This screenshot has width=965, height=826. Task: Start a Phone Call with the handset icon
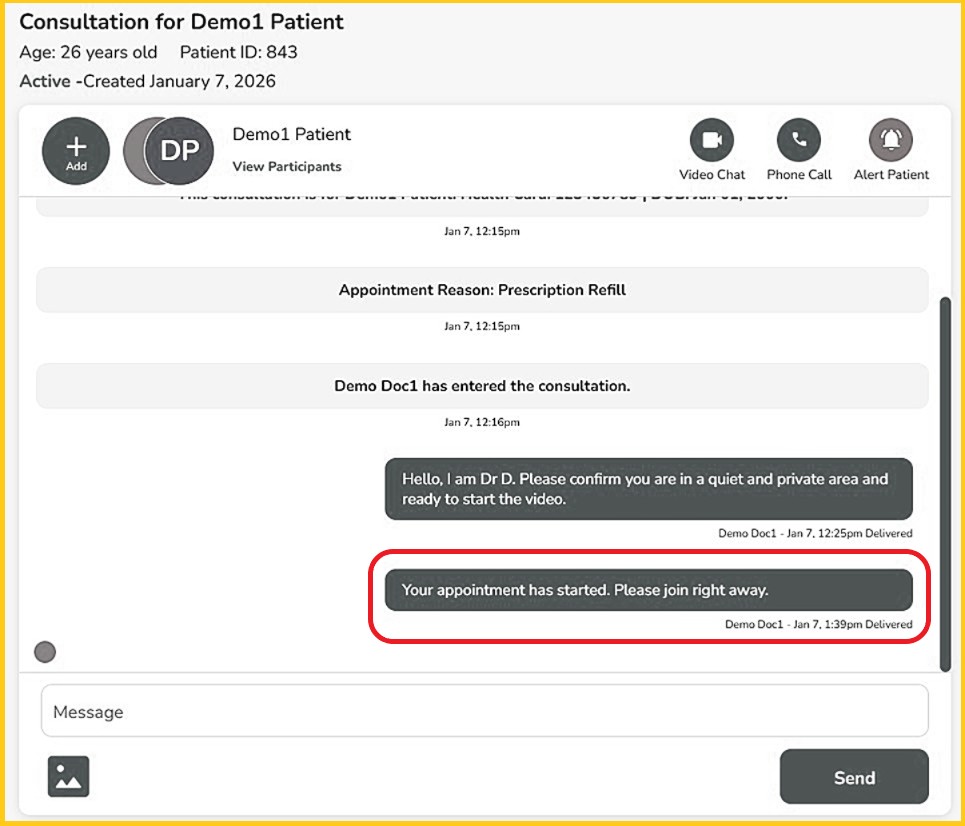[x=798, y=141]
